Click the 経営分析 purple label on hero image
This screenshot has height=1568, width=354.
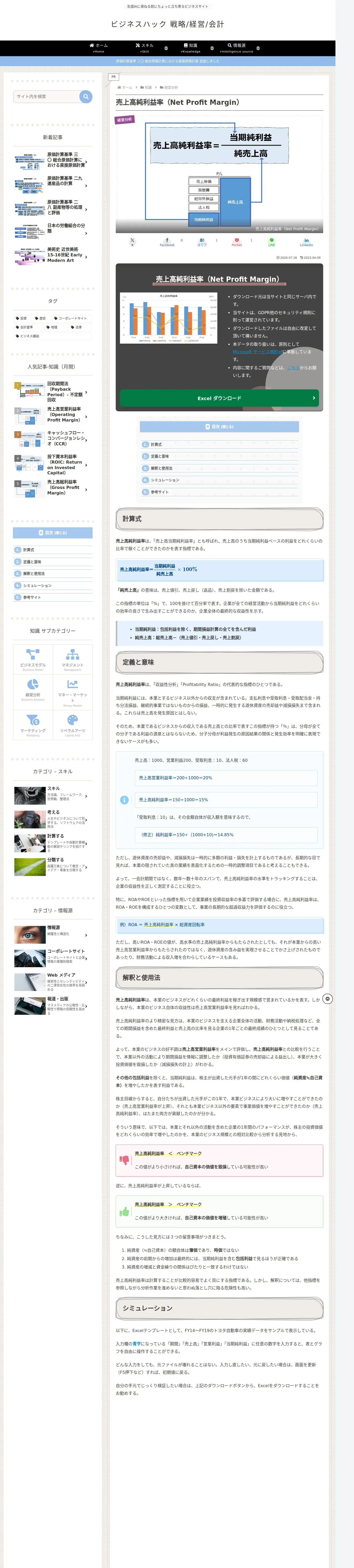pos(125,120)
